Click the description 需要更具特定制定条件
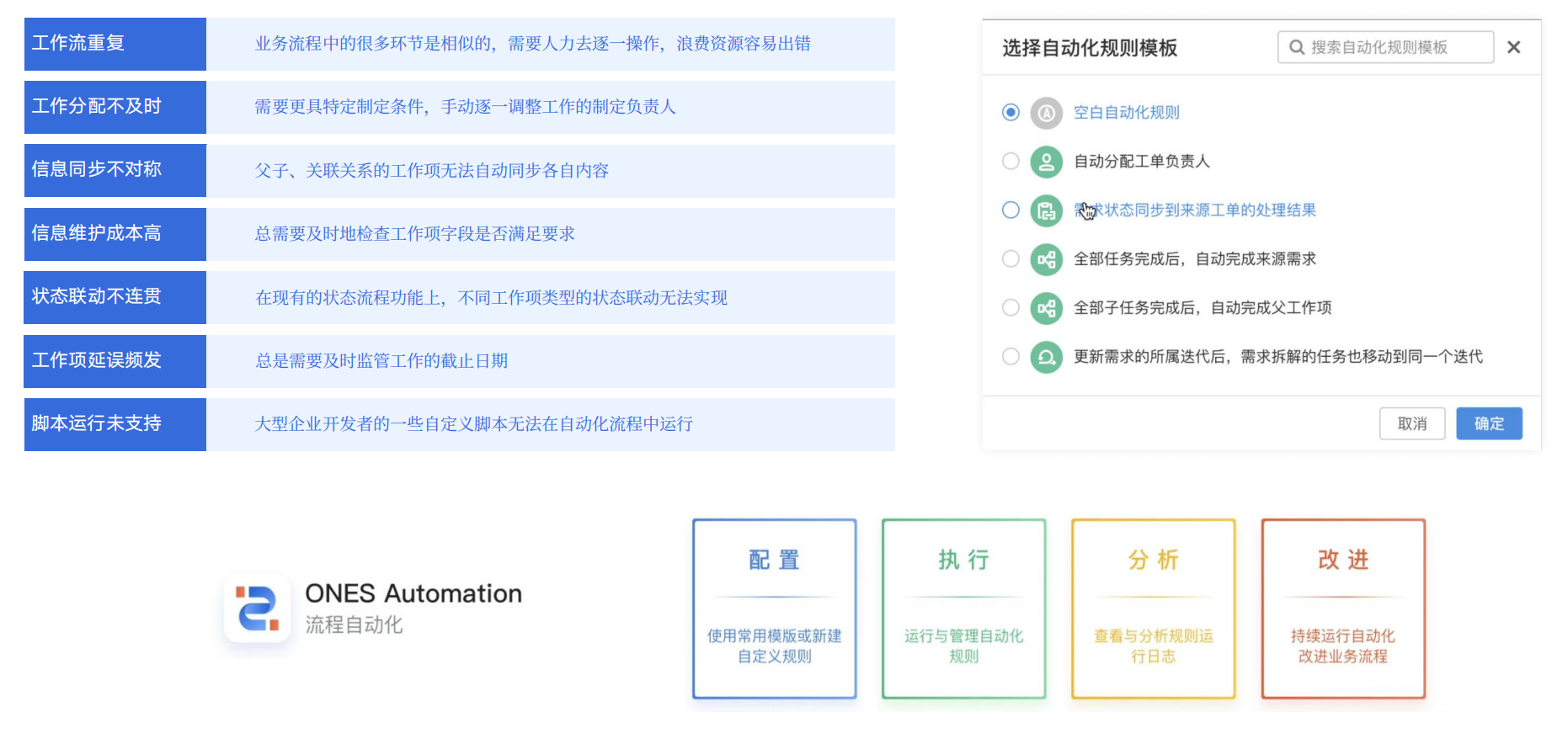 point(465,107)
